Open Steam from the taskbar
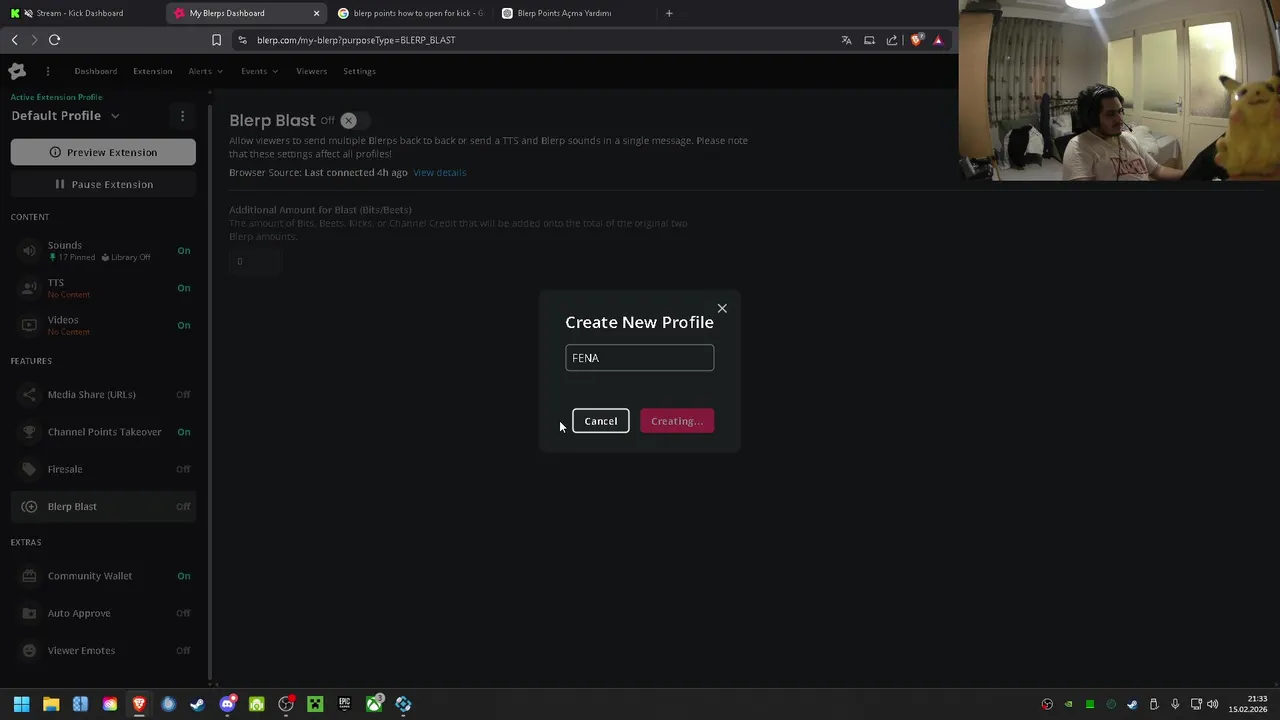1280x720 pixels. pyautogui.click(x=197, y=704)
